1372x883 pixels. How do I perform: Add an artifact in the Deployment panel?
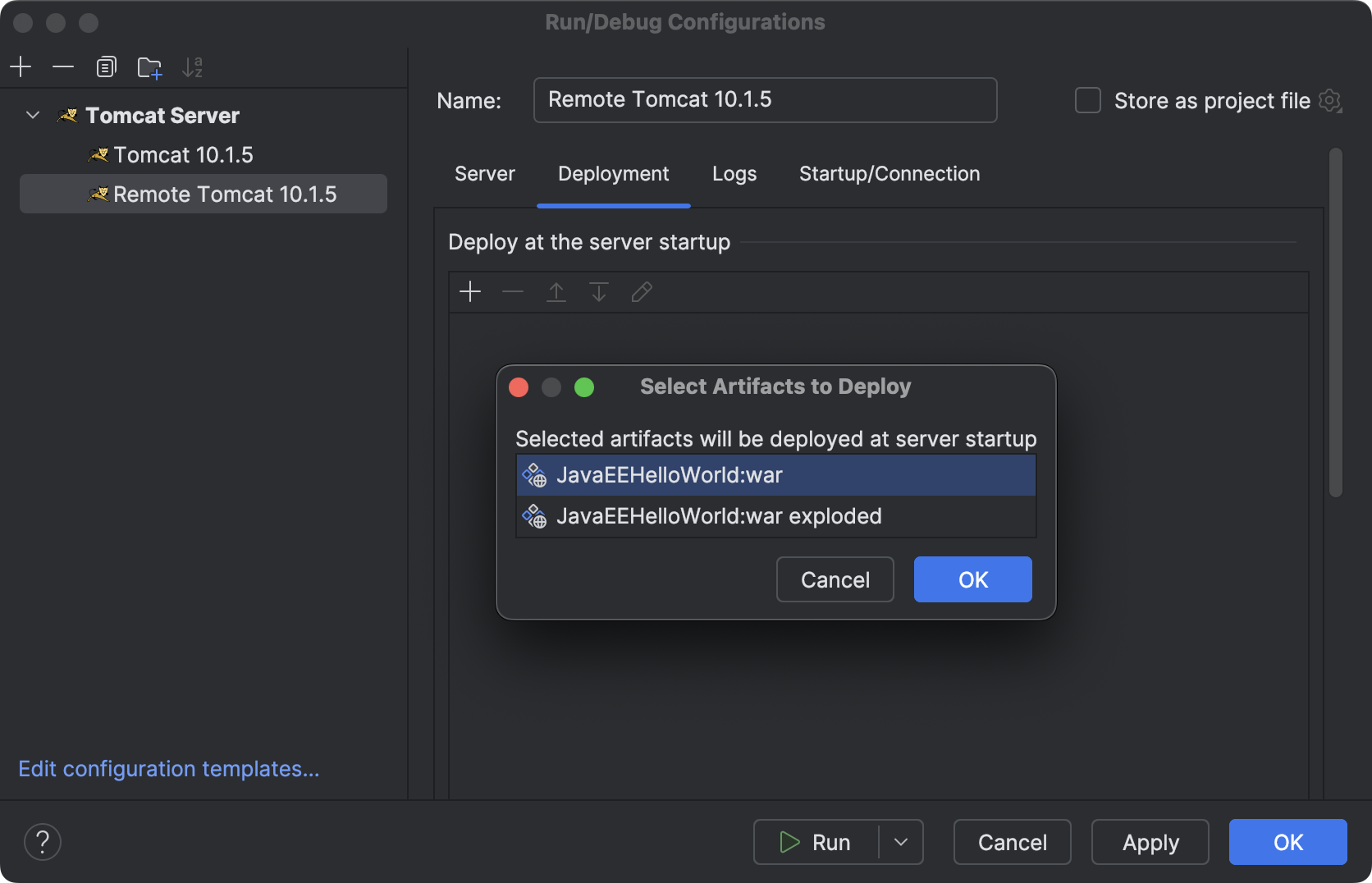point(470,291)
